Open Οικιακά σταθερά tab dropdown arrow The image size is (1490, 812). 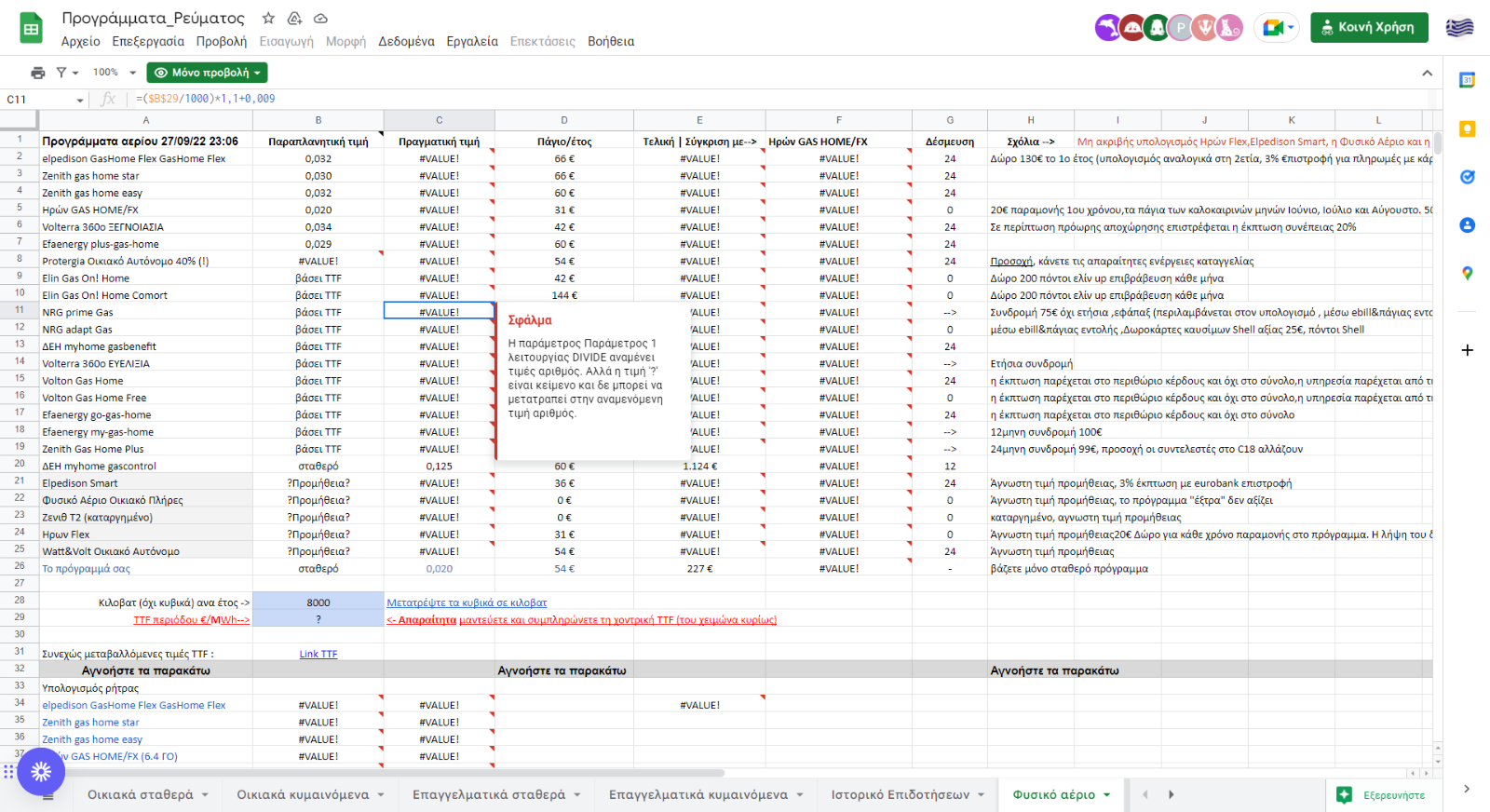tap(205, 795)
